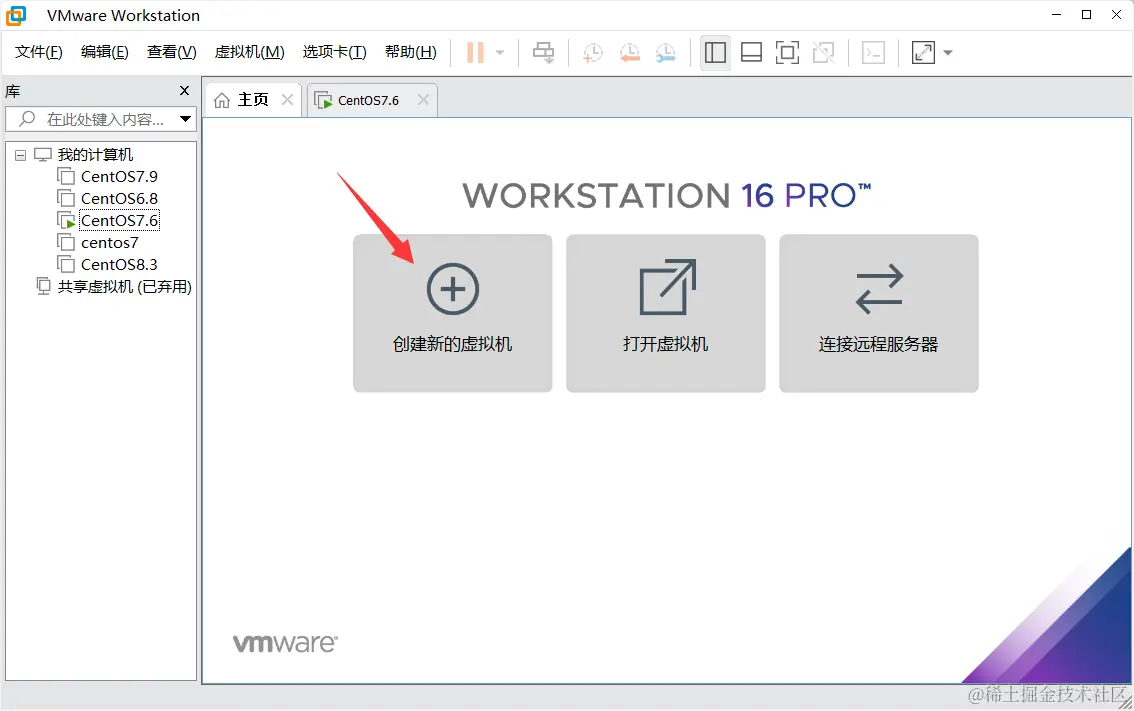Enter full screen mode icon
This screenshot has height=711, width=1134.
(787, 52)
